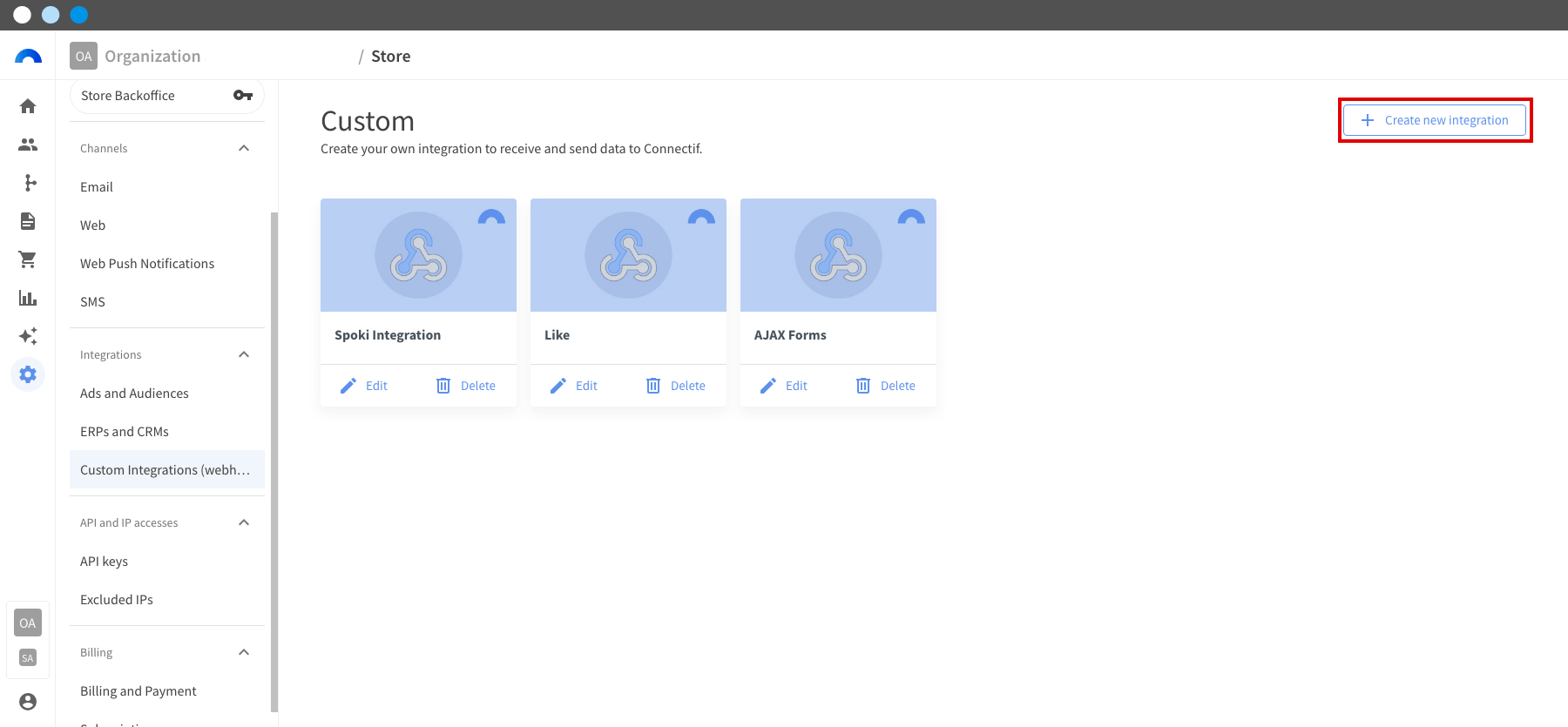Click the key icon beside Store Backoffice

(243, 96)
